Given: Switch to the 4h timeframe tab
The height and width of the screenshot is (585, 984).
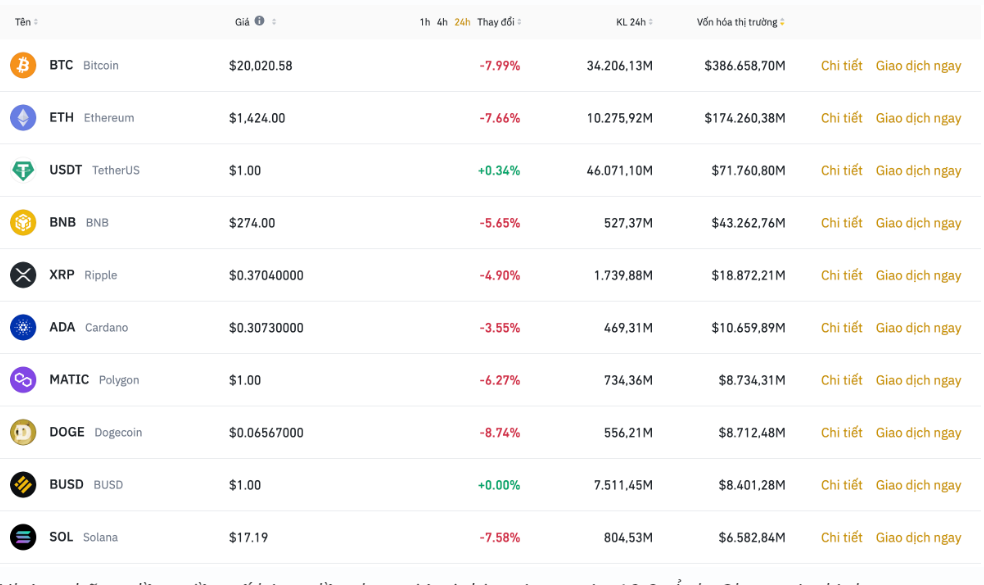Looking at the screenshot, I should [x=442, y=22].
